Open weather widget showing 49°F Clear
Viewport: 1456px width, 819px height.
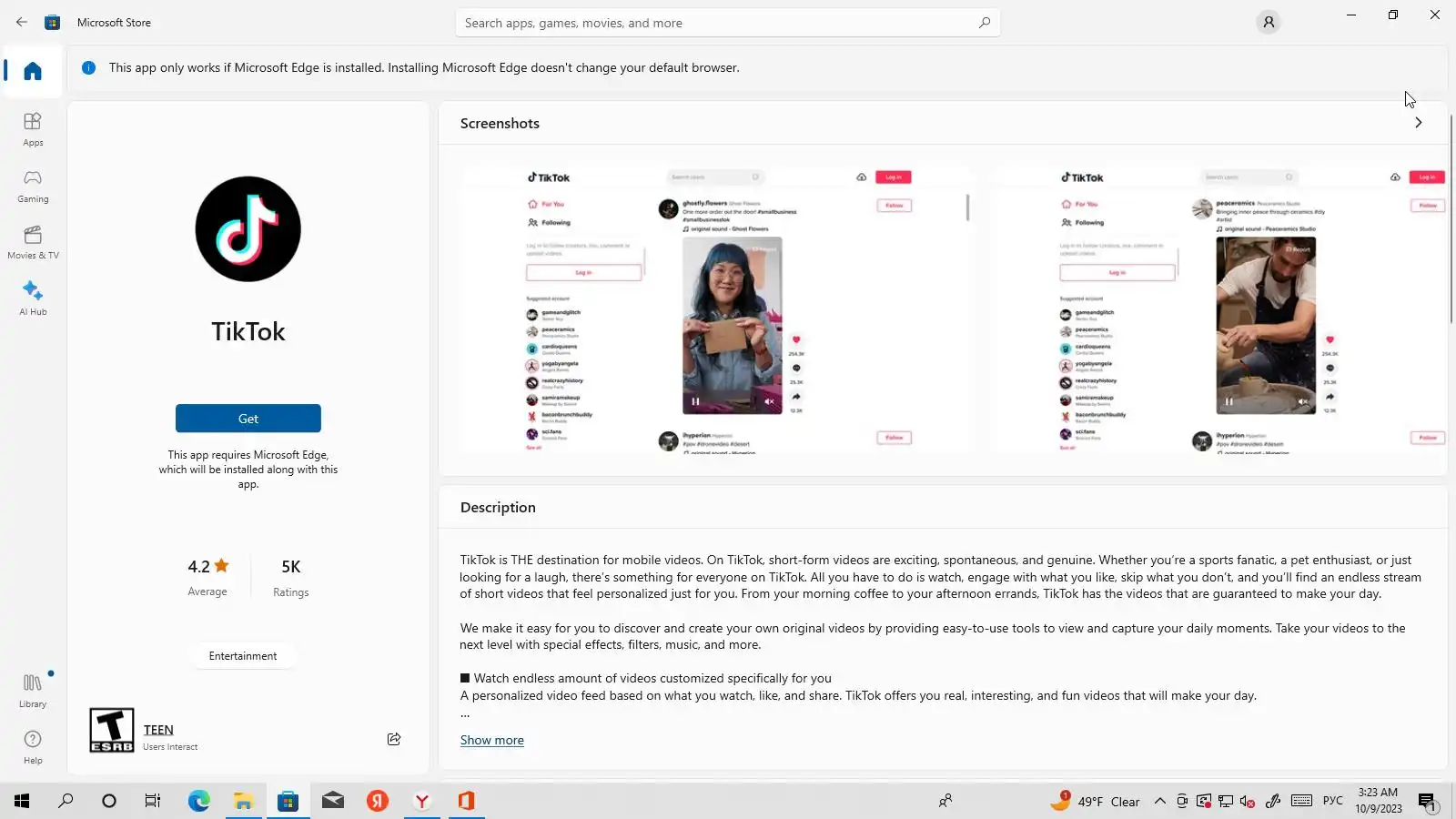click(x=1095, y=801)
